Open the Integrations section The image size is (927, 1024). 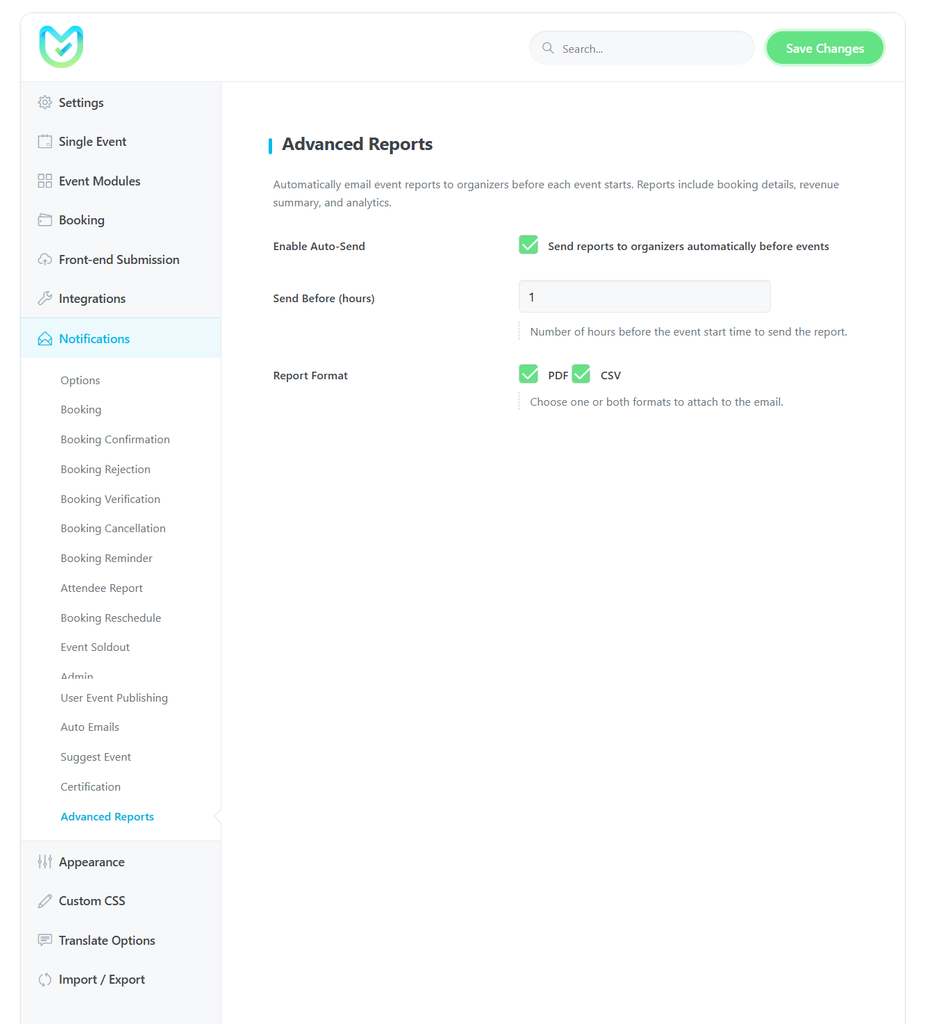(121, 298)
